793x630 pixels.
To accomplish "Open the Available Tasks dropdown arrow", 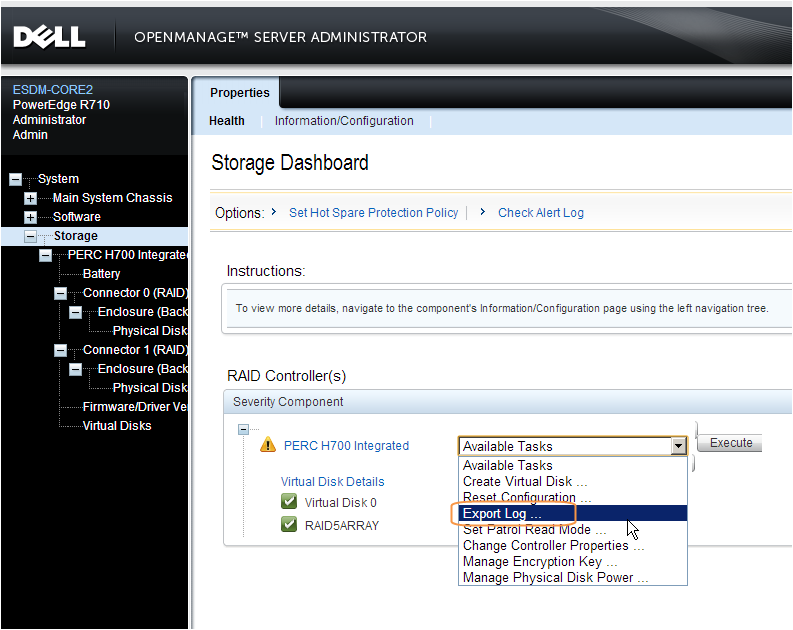I will click(x=678, y=446).
